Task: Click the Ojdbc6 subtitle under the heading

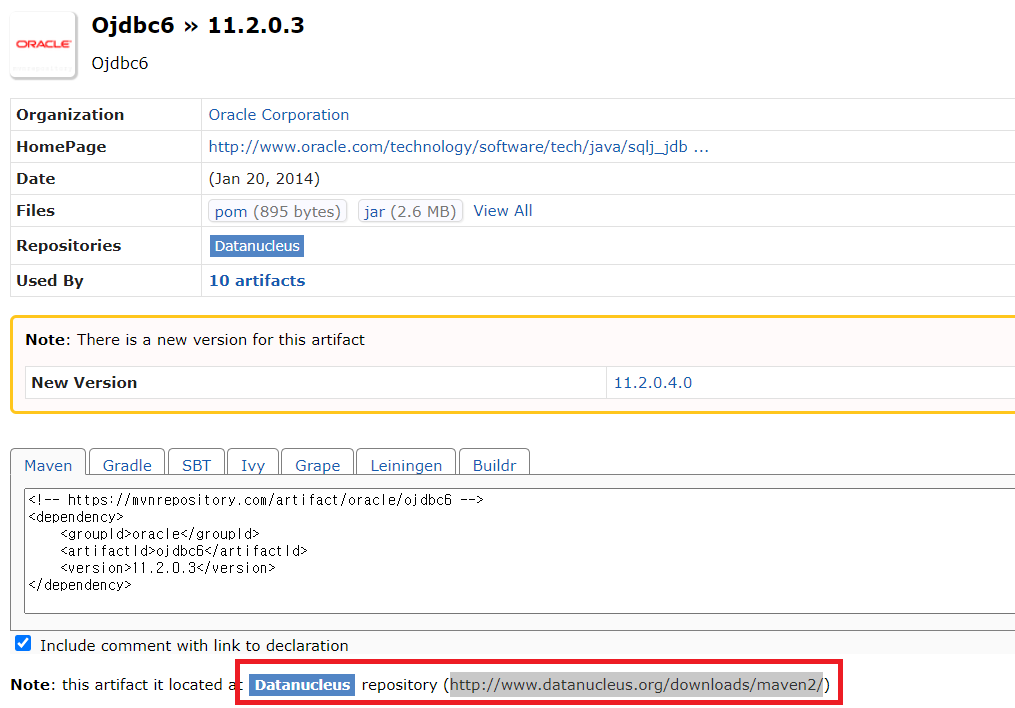Action: click(120, 63)
